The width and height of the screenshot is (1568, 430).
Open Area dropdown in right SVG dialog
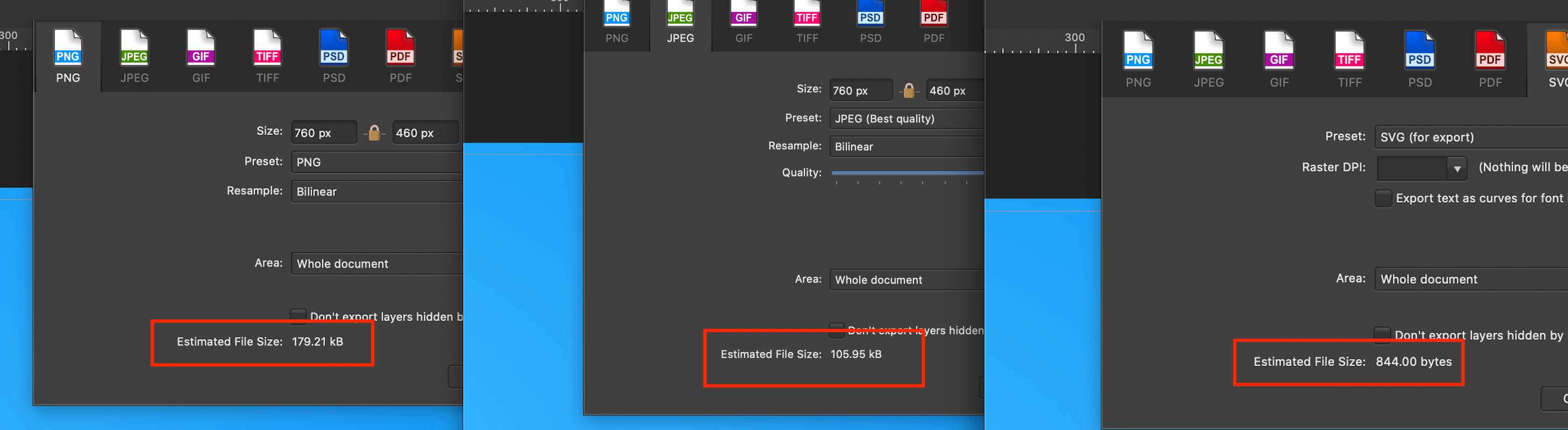click(x=1471, y=279)
